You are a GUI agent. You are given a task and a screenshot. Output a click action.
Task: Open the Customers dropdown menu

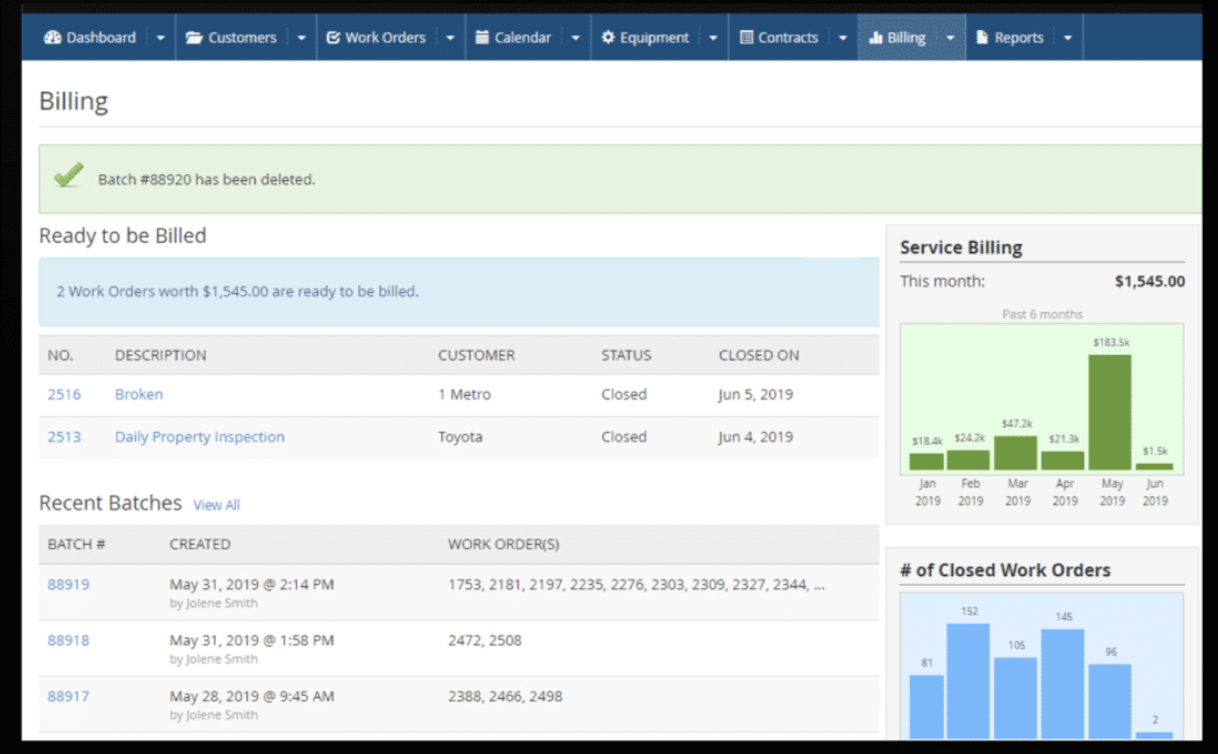pos(301,37)
